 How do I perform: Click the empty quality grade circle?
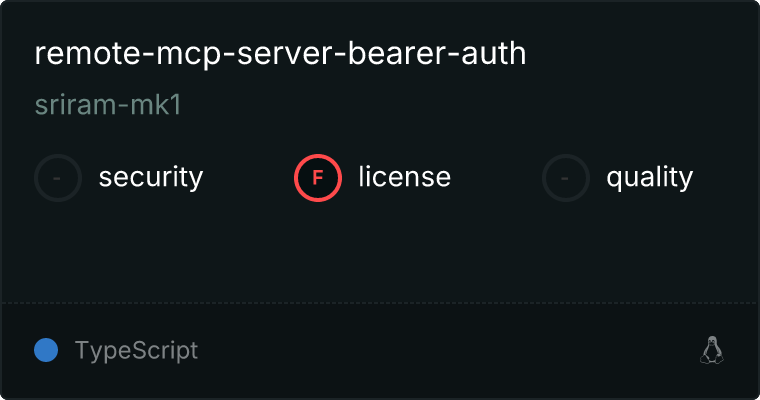point(566,178)
